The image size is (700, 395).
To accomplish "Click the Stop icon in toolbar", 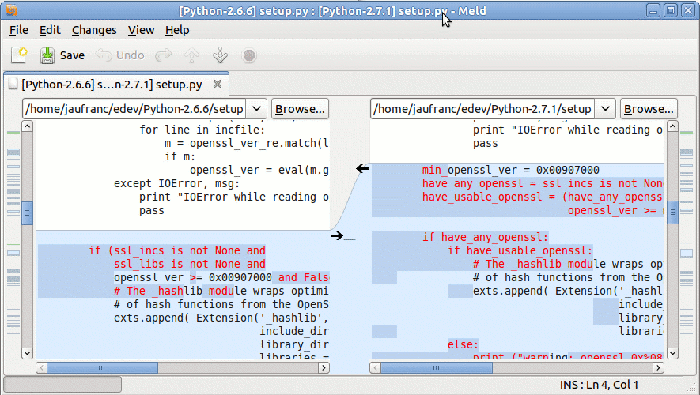I will pyautogui.click(x=249, y=55).
